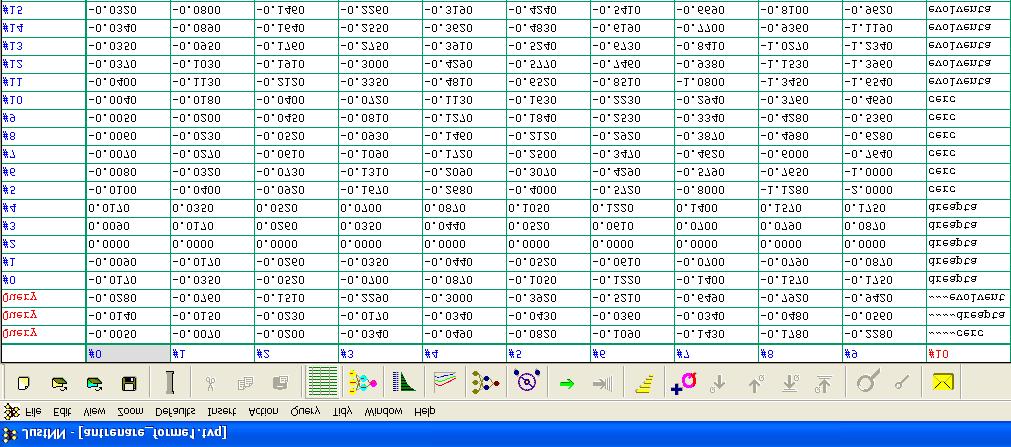Click the 0.0000 cell in column #0
1011x447 pixels.
128,245
